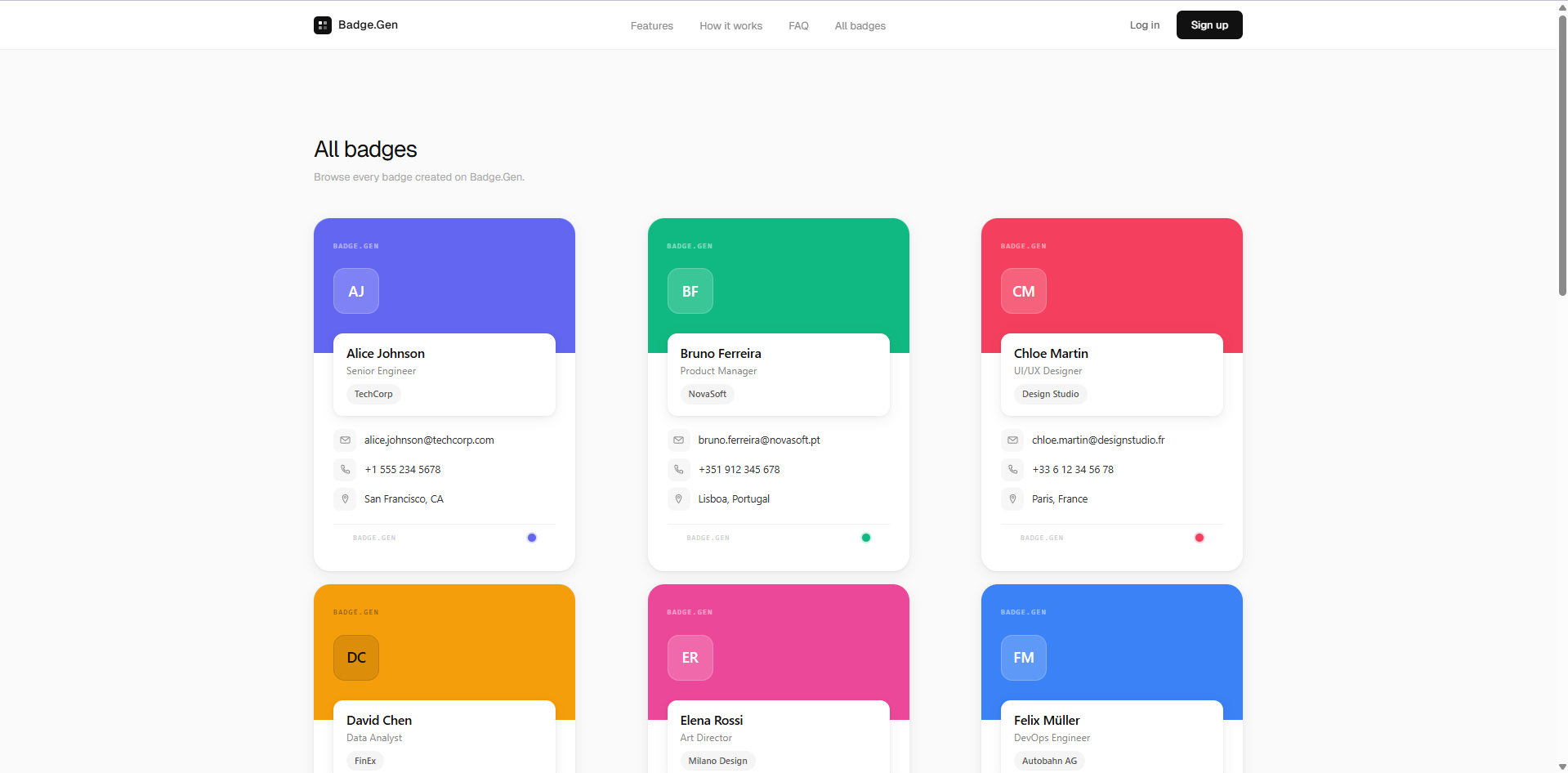The width and height of the screenshot is (1568, 773).
Task: Click the phone icon beside +351 912 345 678
Action: coord(678,470)
